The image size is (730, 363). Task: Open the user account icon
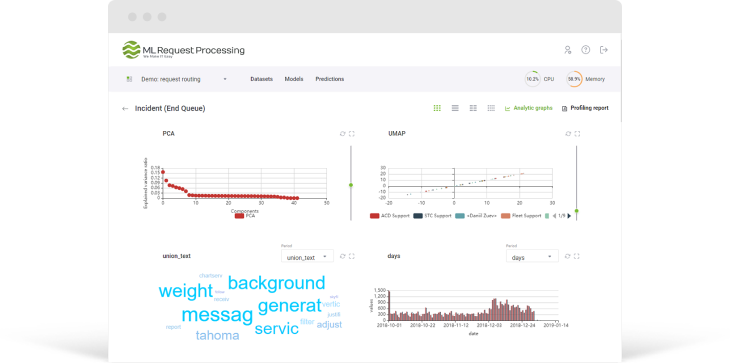click(x=568, y=50)
